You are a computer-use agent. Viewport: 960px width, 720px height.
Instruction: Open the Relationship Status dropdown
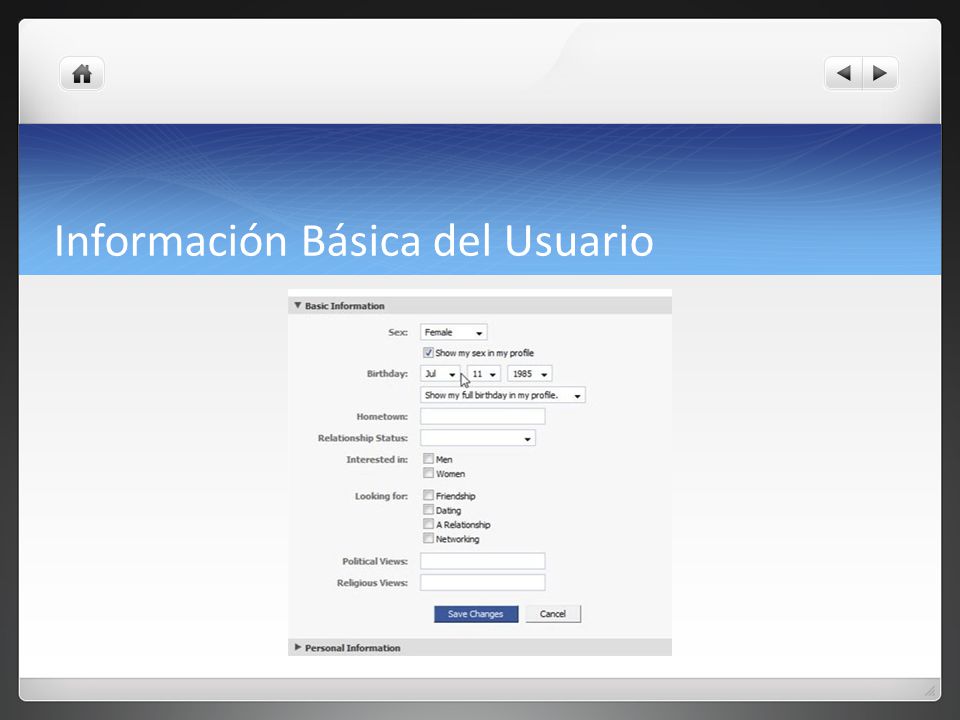click(x=478, y=438)
